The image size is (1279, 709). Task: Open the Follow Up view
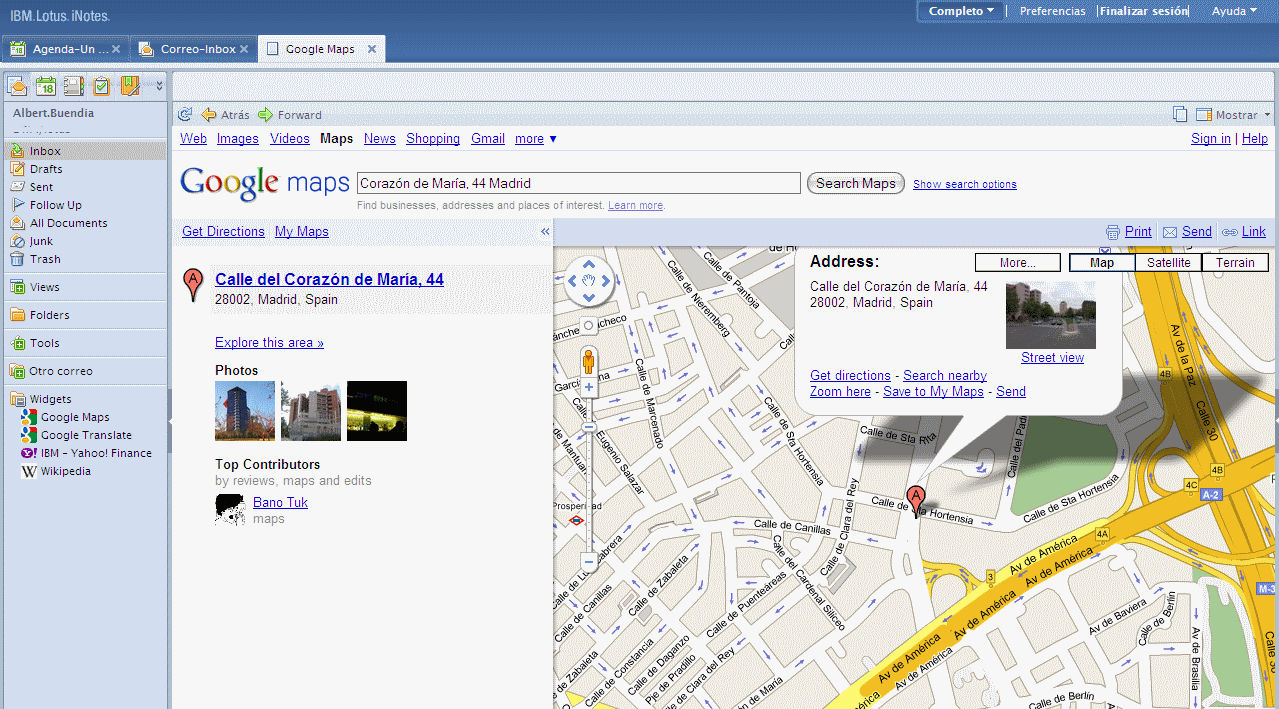click(55, 205)
